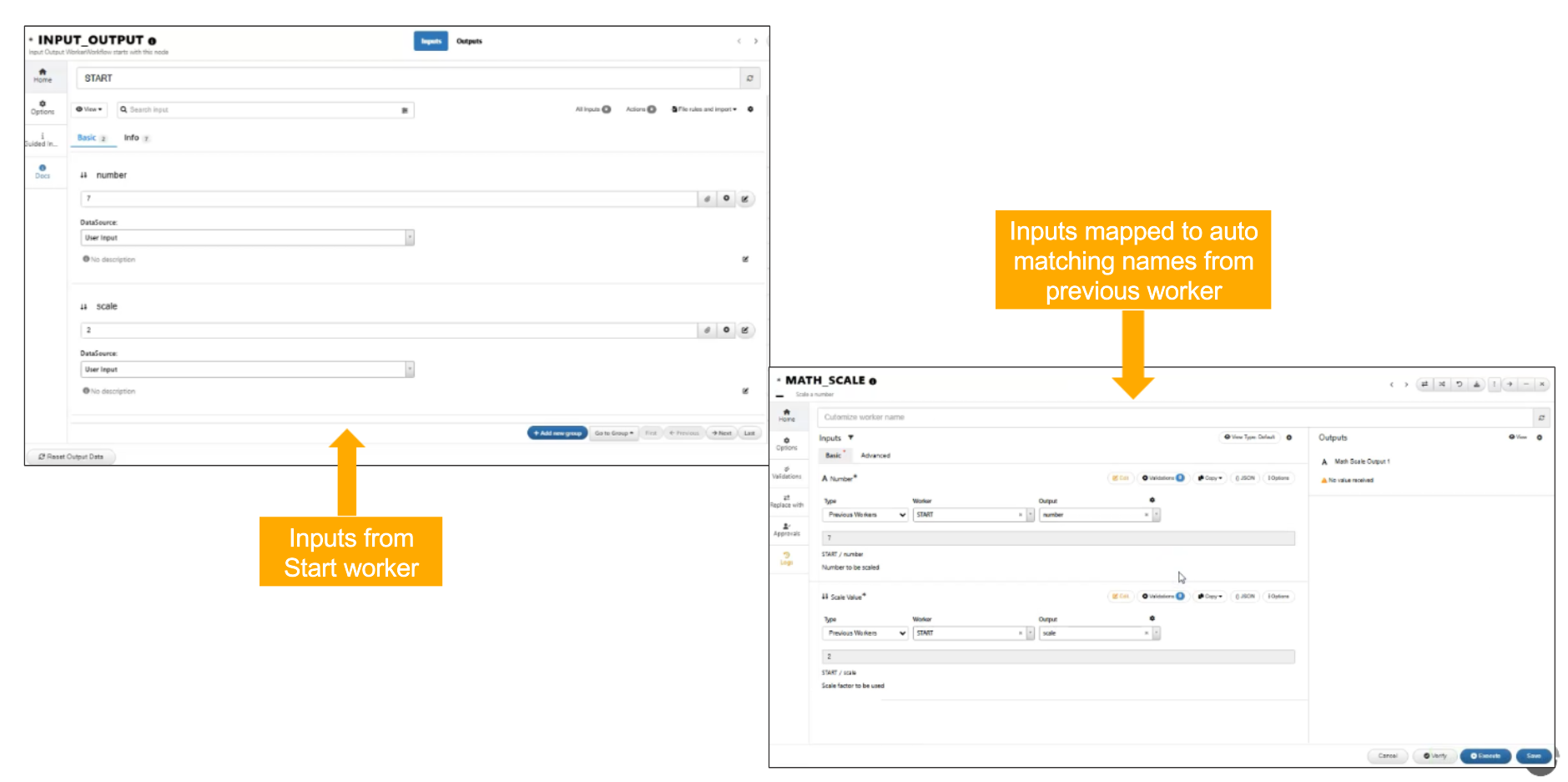Select the Basic tab in MATH_SCALE
Image resolution: width=1568 pixels, height=782 pixels.
click(834, 456)
